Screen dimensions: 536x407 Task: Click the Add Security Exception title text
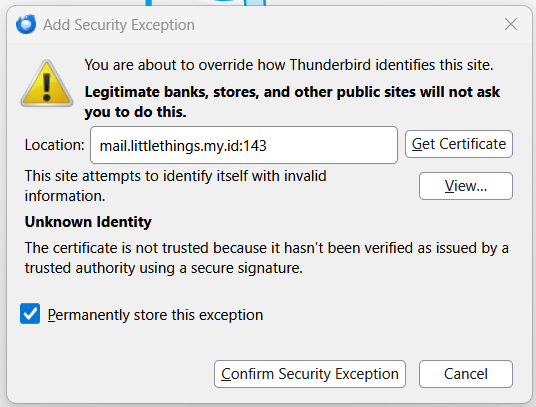pyautogui.click(x=119, y=25)
